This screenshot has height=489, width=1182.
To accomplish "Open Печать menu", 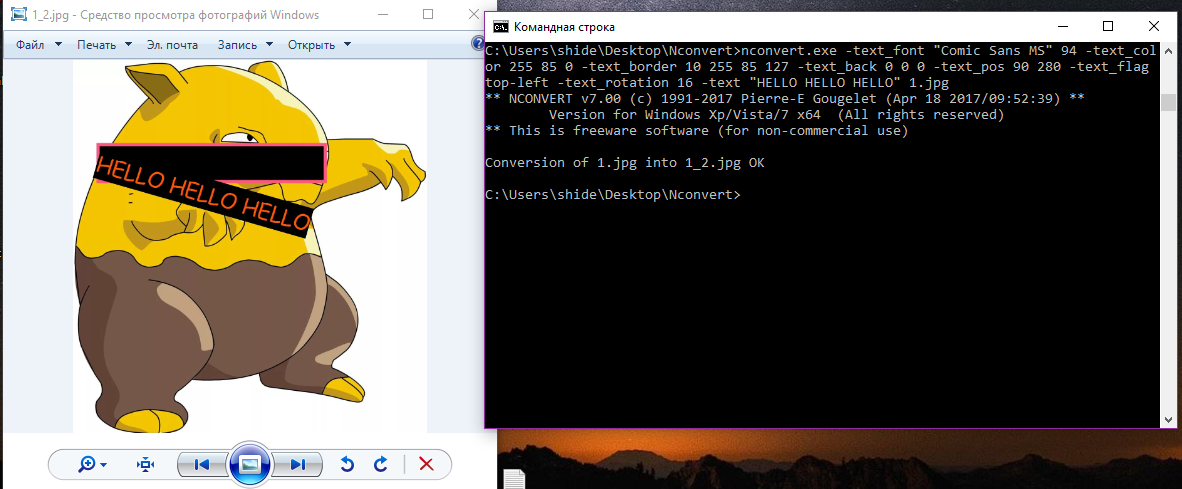I will [96, 44].
